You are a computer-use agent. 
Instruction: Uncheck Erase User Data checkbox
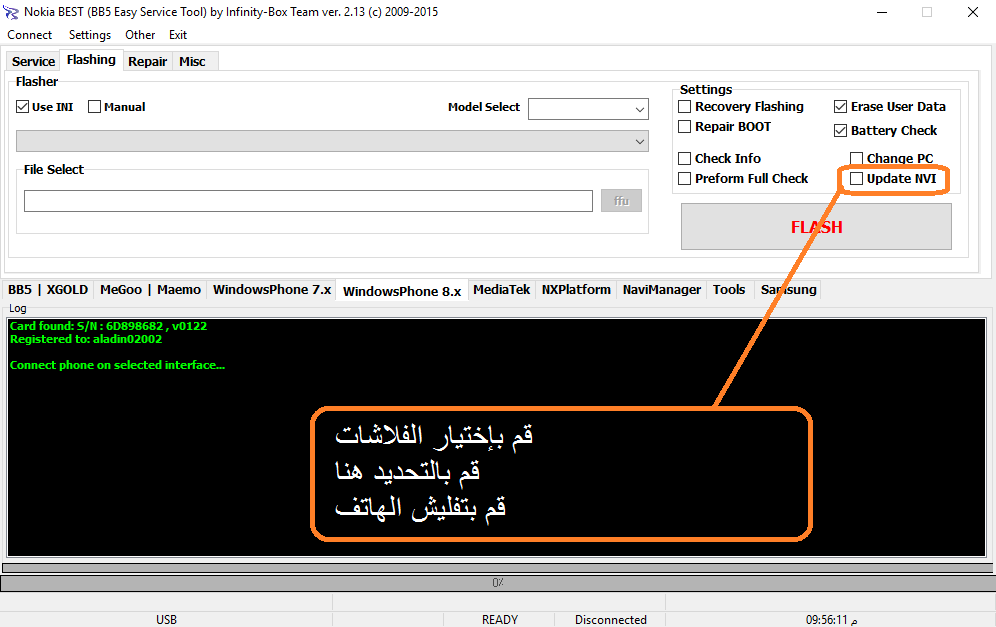coord(840,107)
